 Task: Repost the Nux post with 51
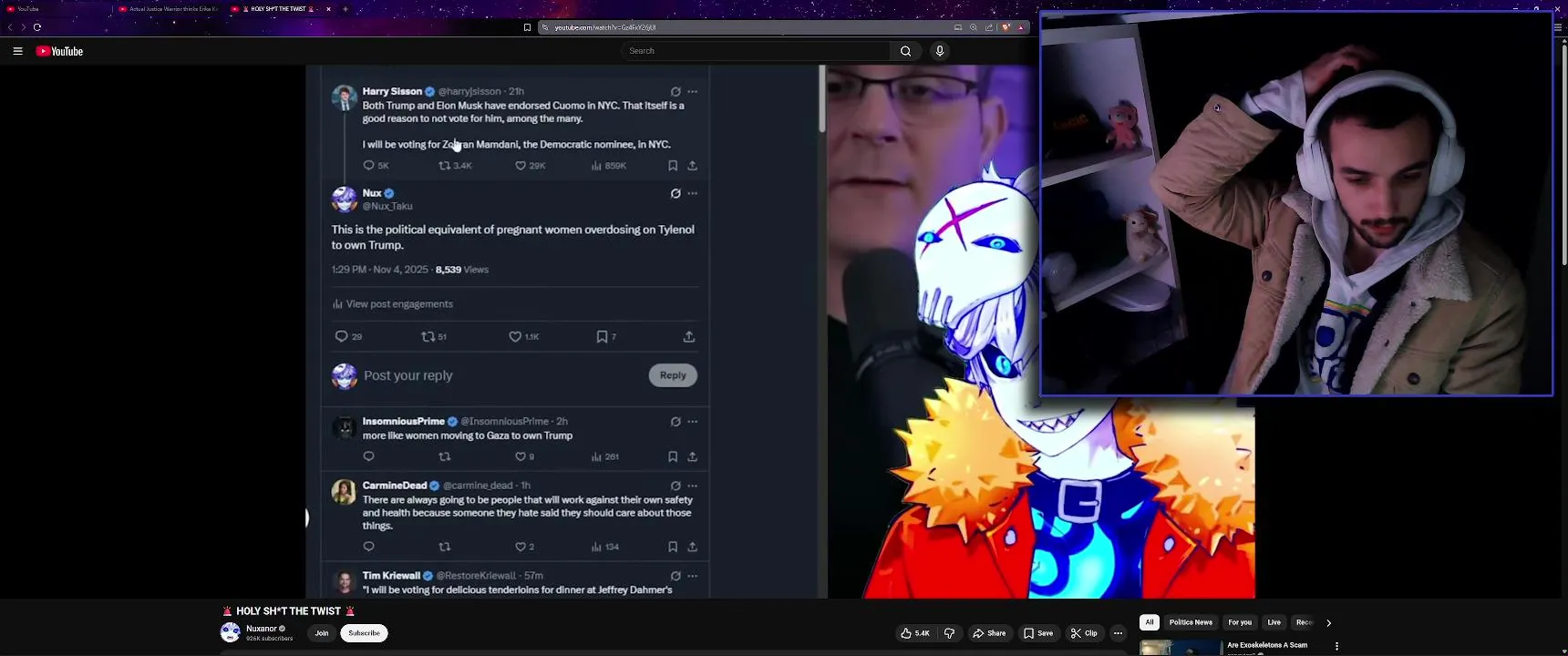pyautogui.click(x=434, y=337)
